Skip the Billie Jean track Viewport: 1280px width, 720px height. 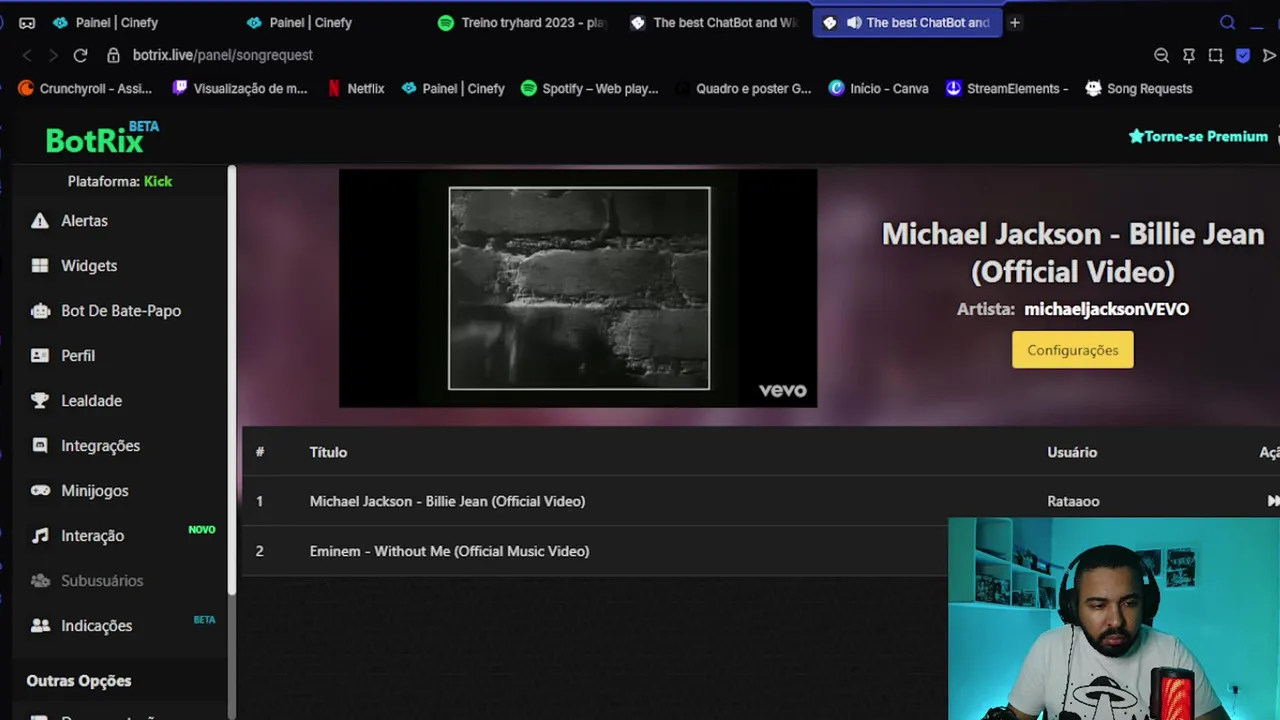point(1272,501)
